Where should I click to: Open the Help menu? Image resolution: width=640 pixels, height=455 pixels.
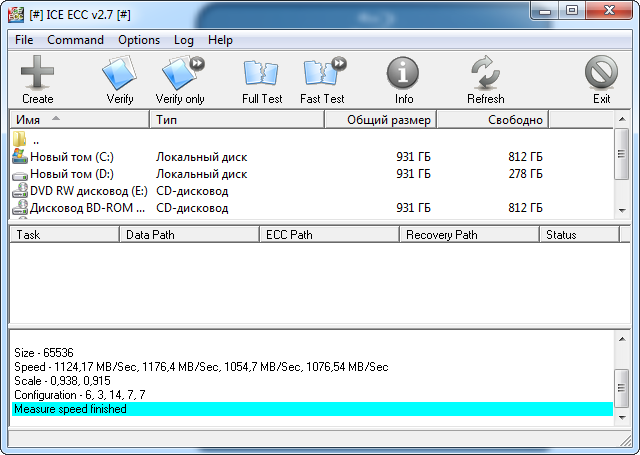click(x=220, y=40)
